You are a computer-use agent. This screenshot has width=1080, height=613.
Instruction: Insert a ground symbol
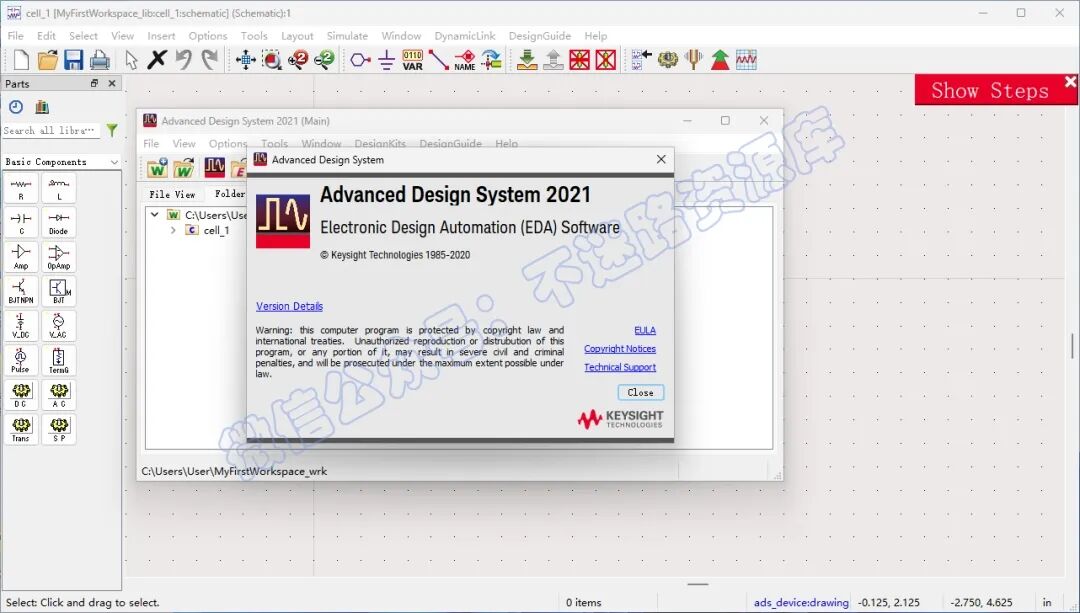[x=386, y=60]
